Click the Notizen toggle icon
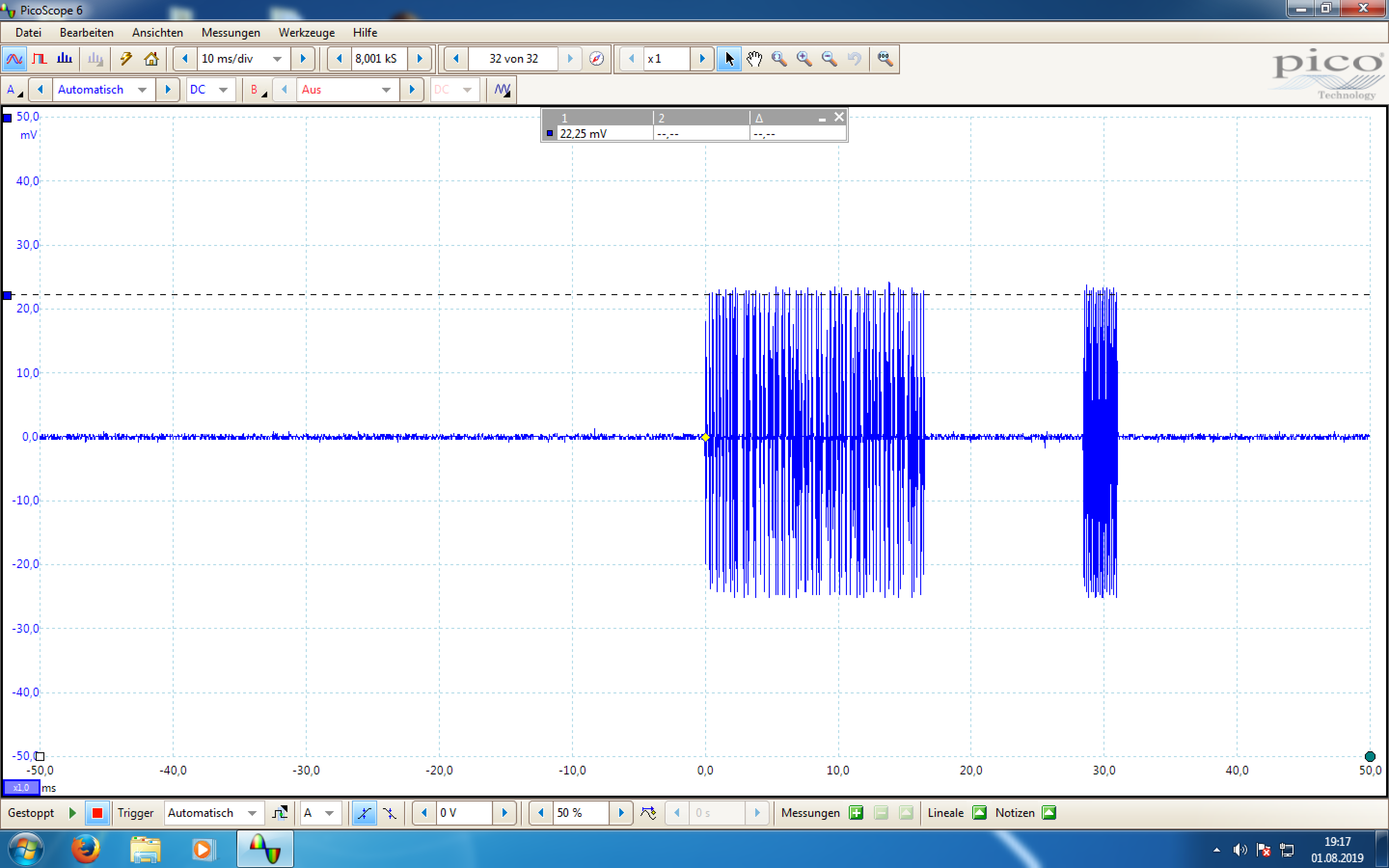 point(1049,813)
